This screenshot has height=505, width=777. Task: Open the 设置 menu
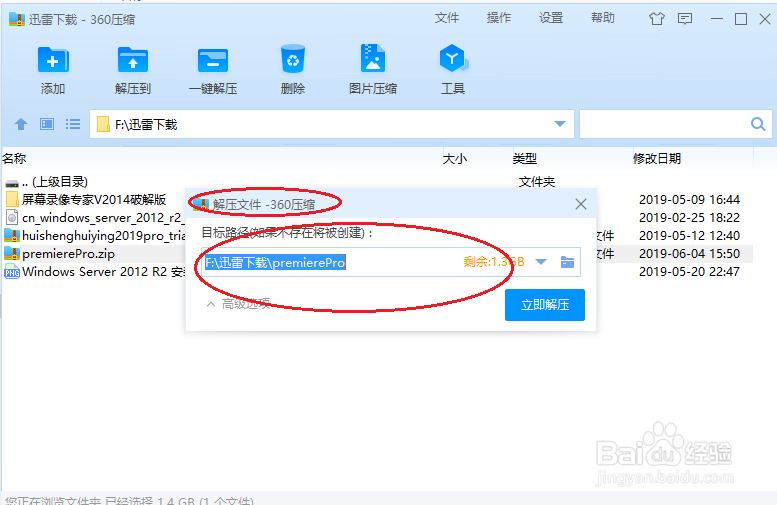(x=551, y=18)
